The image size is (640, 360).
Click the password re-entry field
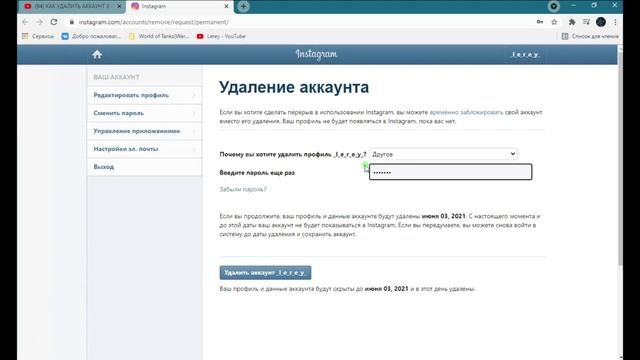(451, 172)
